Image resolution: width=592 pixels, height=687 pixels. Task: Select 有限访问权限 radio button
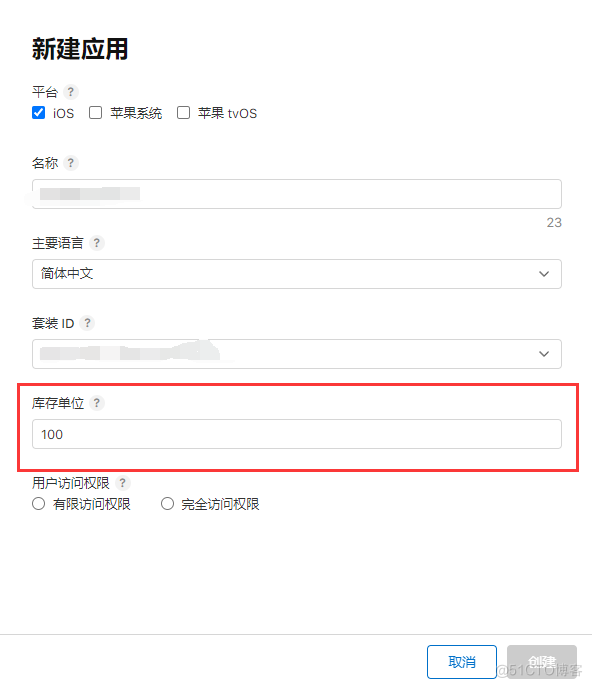point(39,503)
